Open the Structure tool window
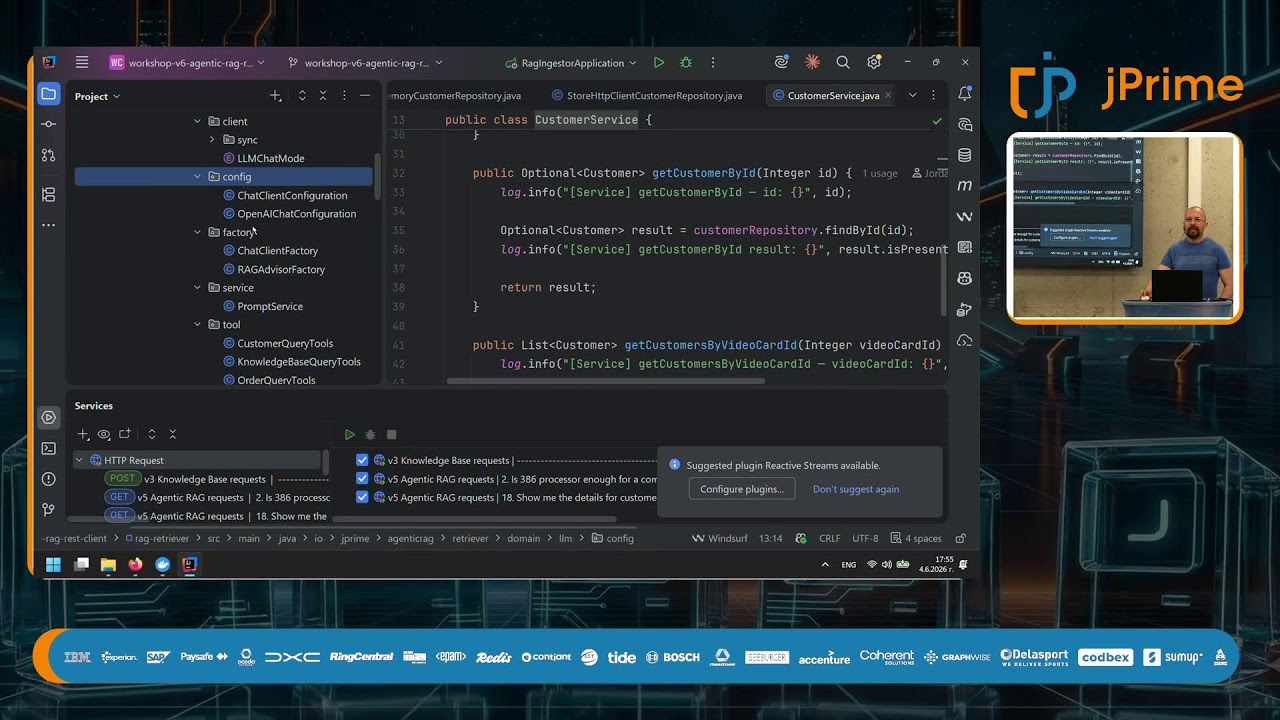The image size is (1280, 720). pyautogui.click(x=48, y=195)
